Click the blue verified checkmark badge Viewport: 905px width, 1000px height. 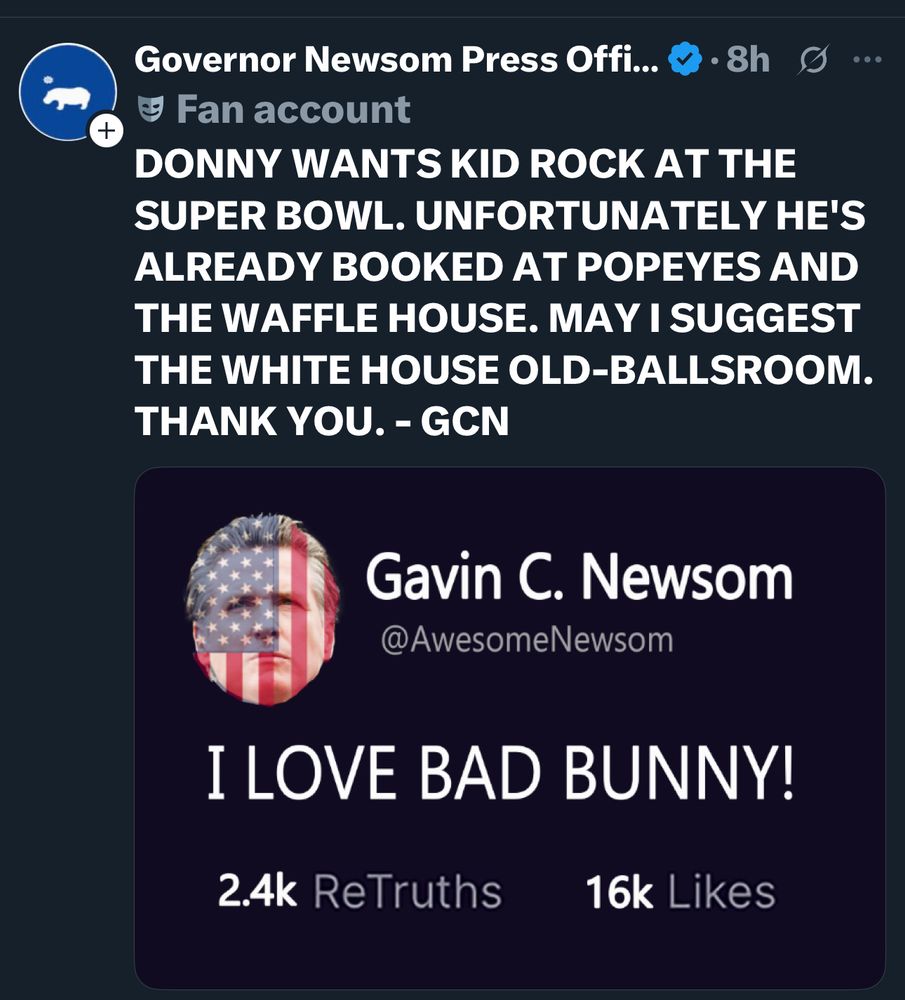tap(684, 60)
